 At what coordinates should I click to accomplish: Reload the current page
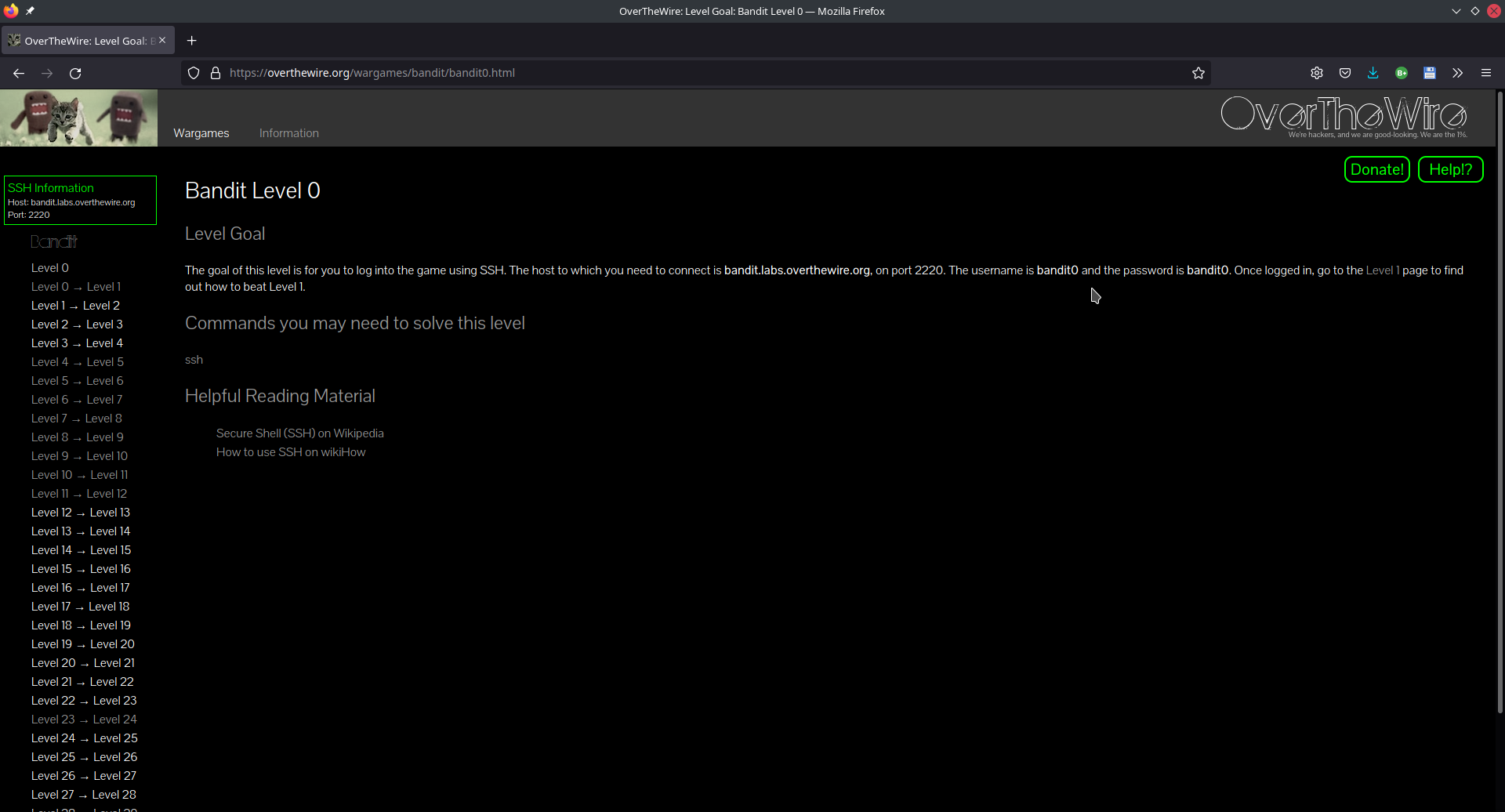click(75, 73)
